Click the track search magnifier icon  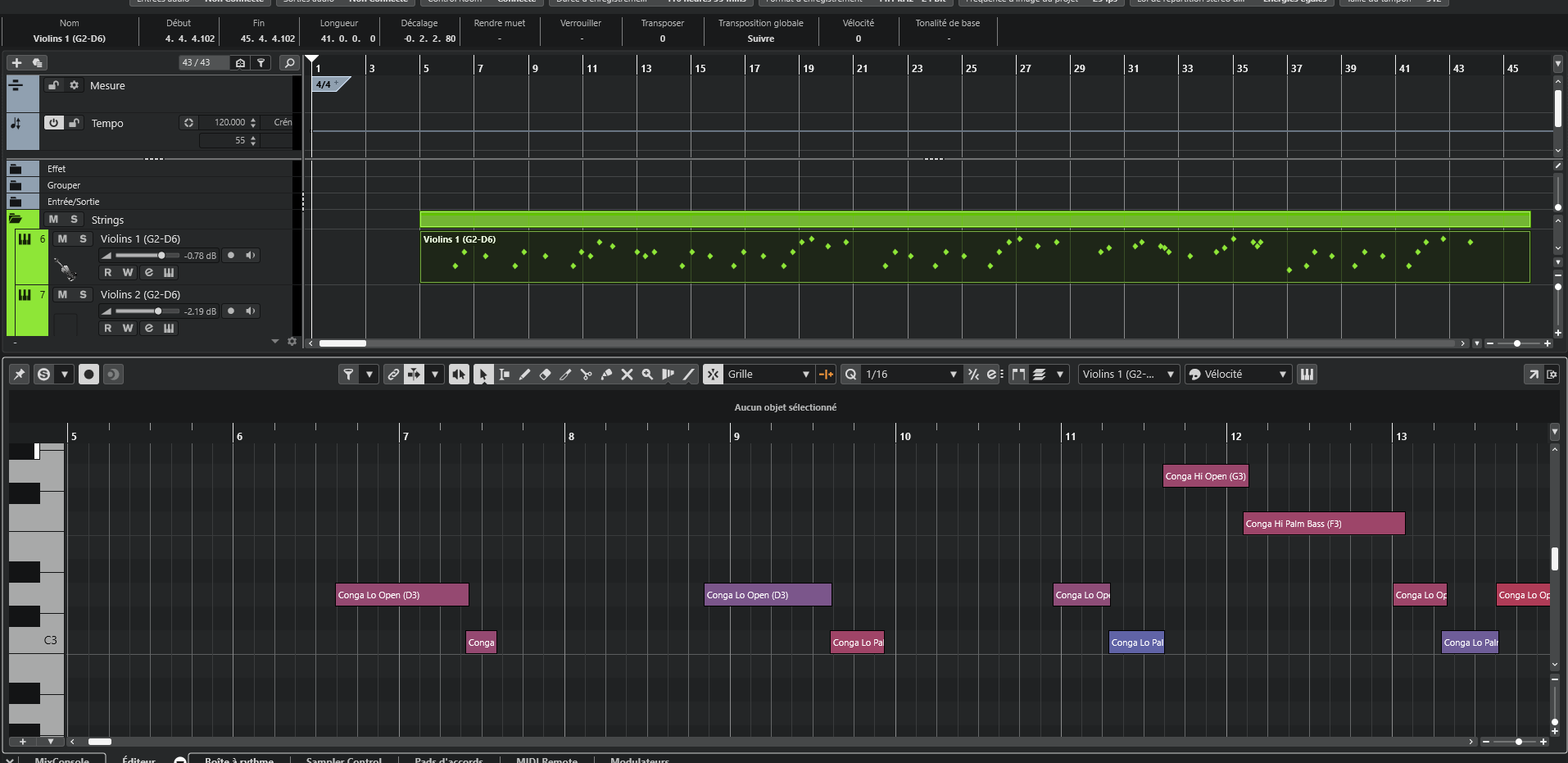point(289,63)
